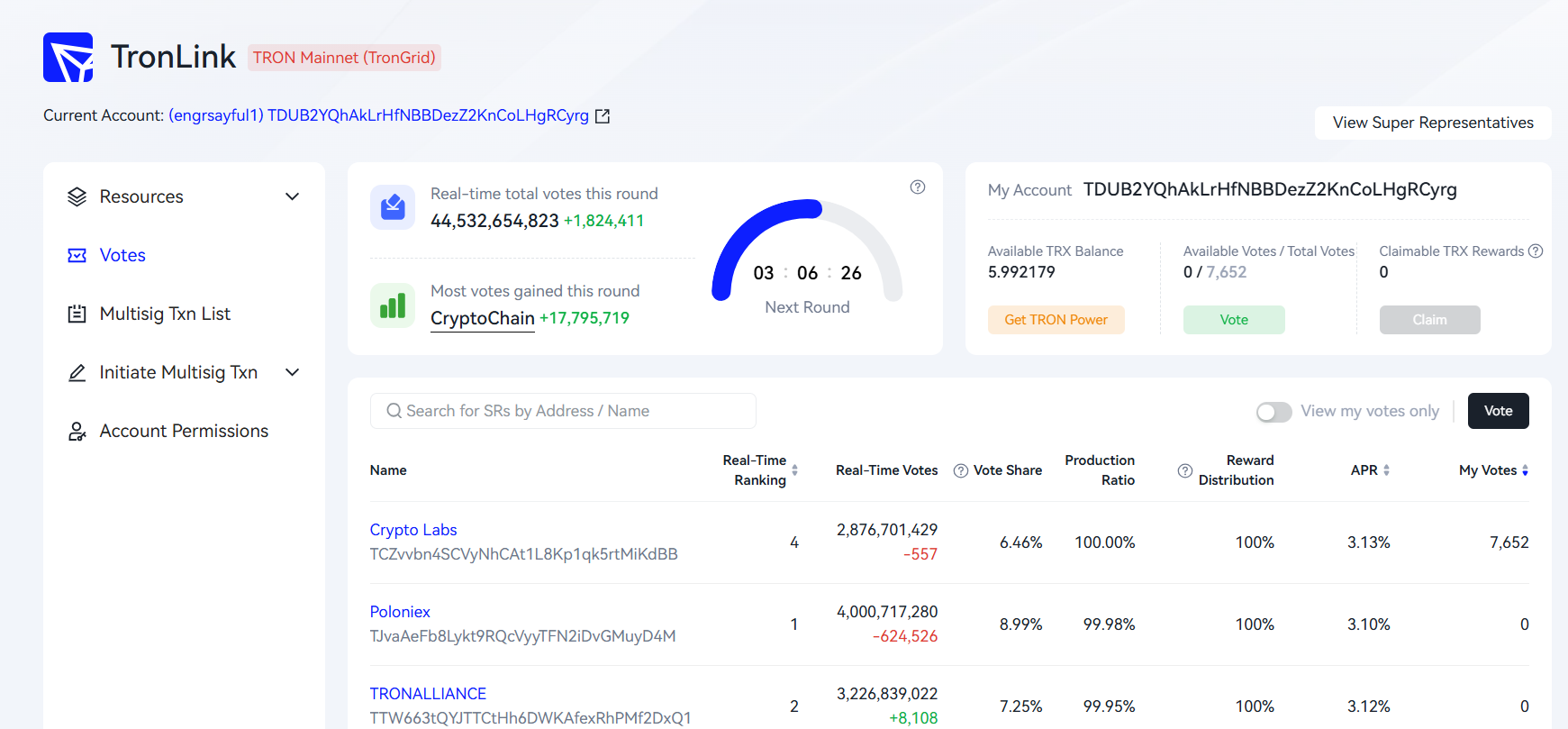This screenshot has height=729, width=1568.
Task: Click the Reward Distribution help icon
Action: tap(1185, 470)
